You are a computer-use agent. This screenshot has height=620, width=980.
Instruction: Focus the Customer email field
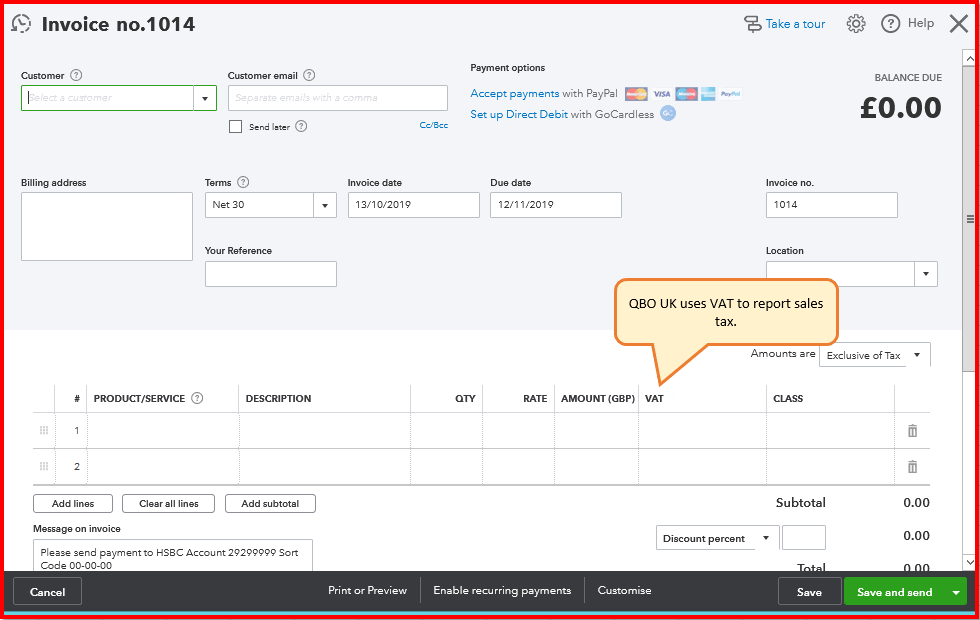click(x=338, y=98)
